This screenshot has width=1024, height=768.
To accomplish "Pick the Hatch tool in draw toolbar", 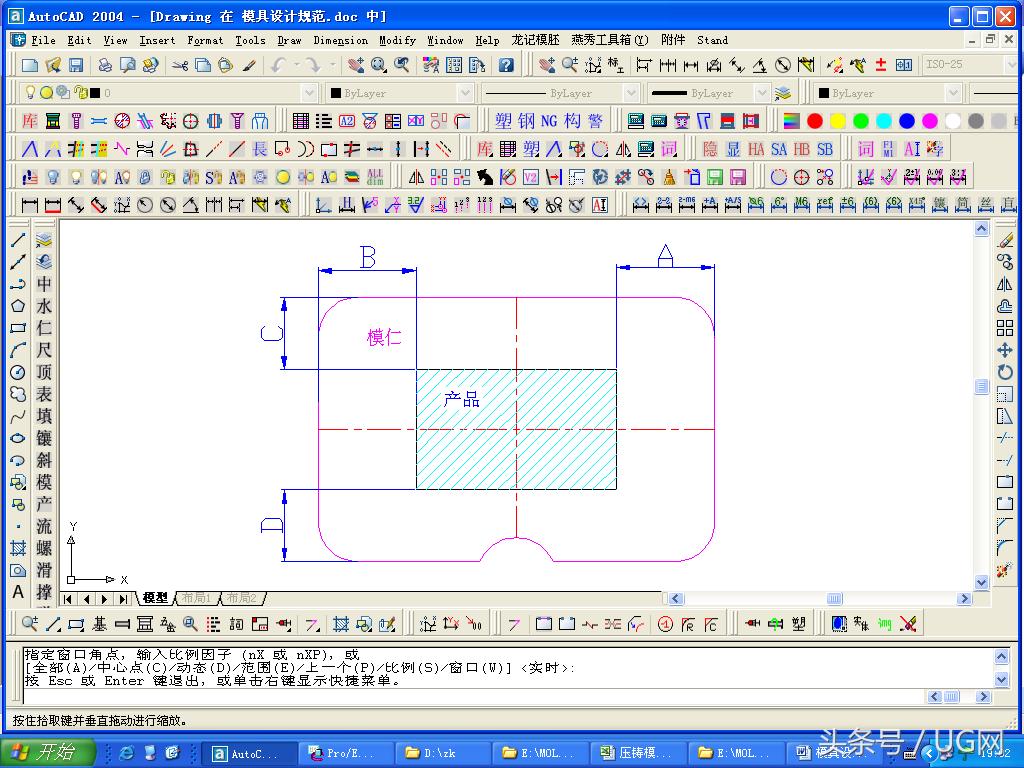I will (x=18, y=548).
